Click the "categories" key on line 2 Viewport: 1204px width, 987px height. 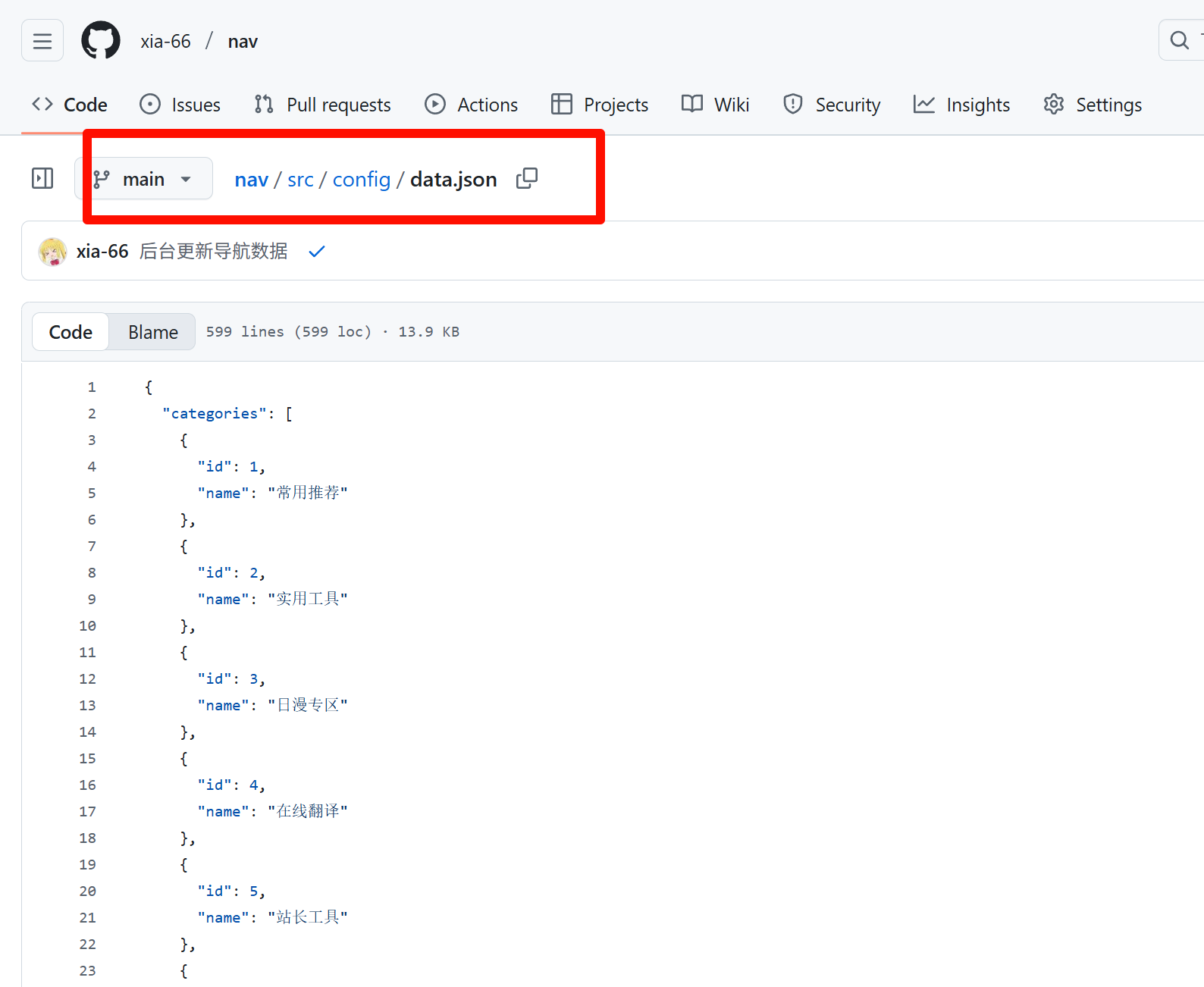tap(215, 414)
